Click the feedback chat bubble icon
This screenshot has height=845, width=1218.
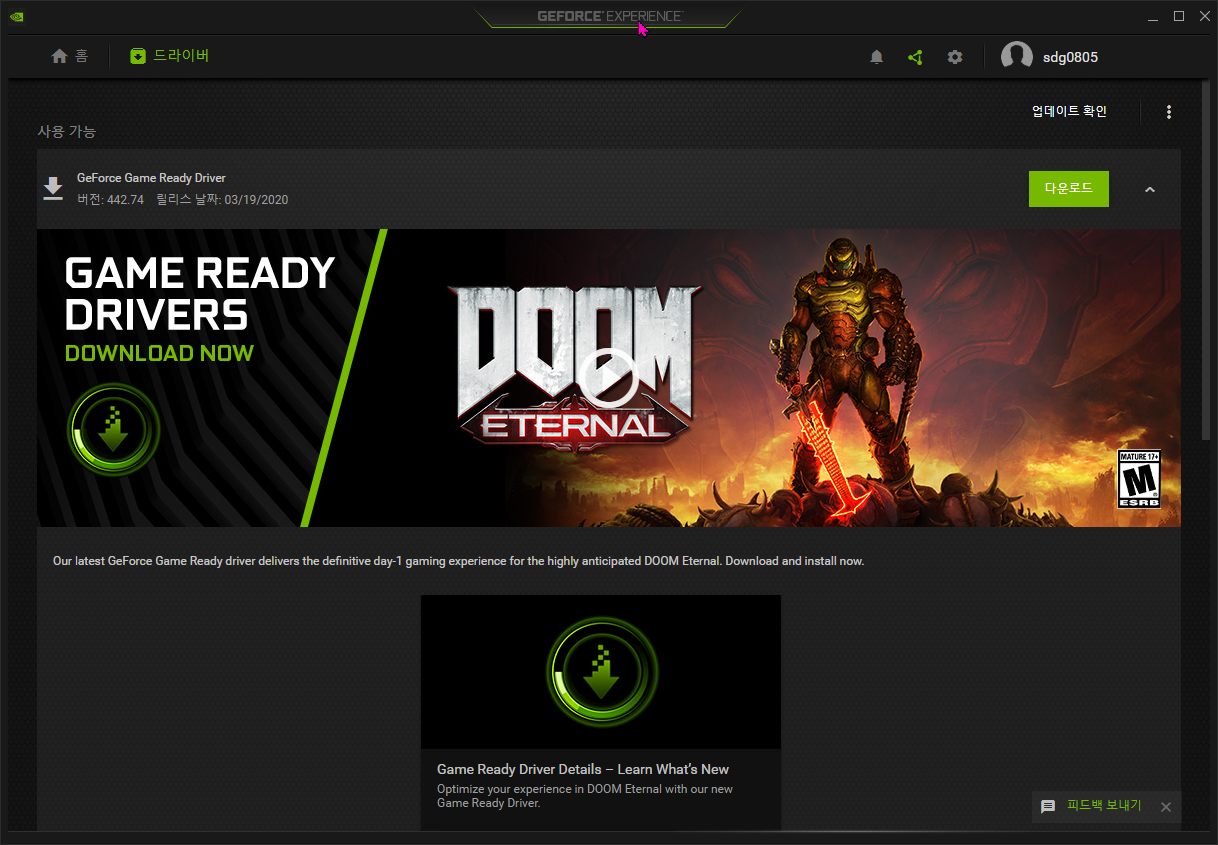[1048, 806]
